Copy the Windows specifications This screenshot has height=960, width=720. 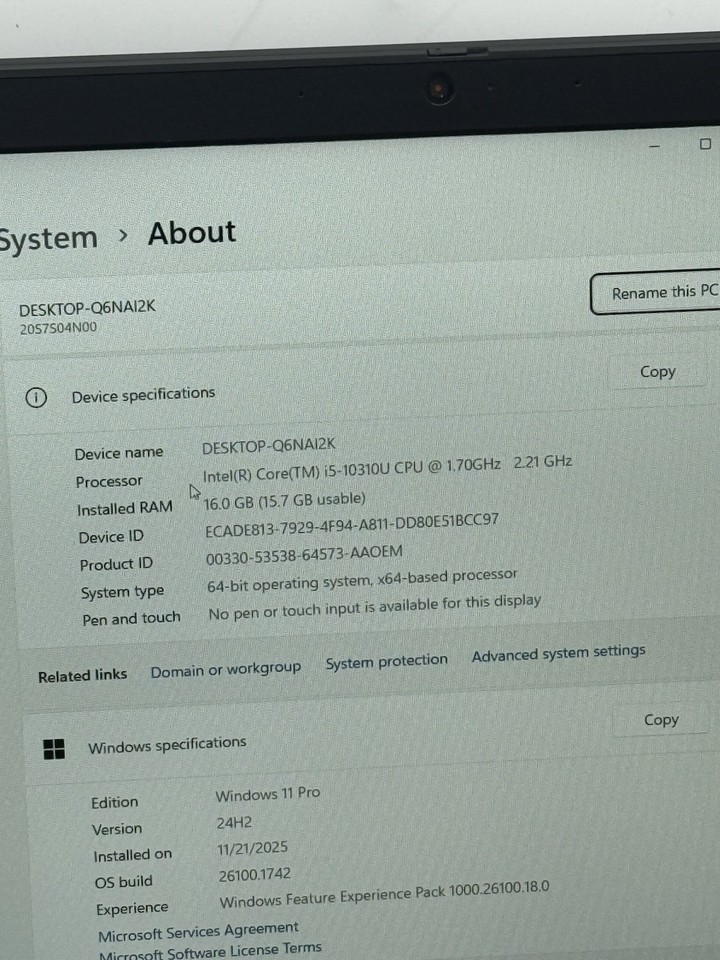(x=661, y=719)
